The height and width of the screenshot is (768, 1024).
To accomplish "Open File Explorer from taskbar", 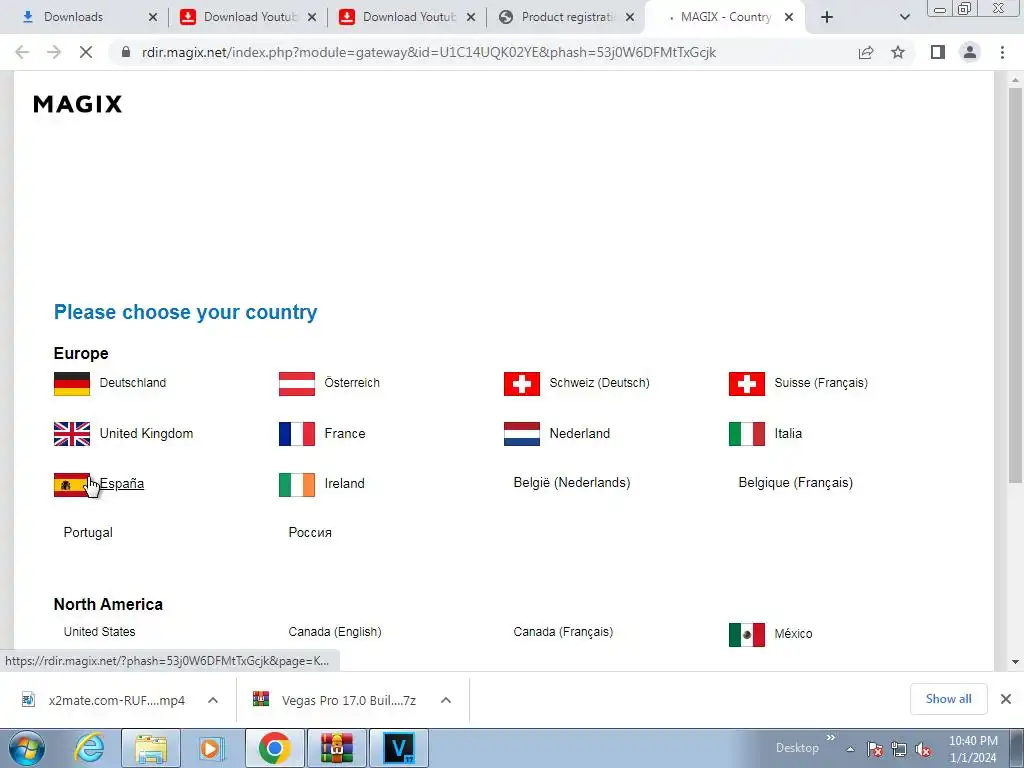I will tap(151, 748).
